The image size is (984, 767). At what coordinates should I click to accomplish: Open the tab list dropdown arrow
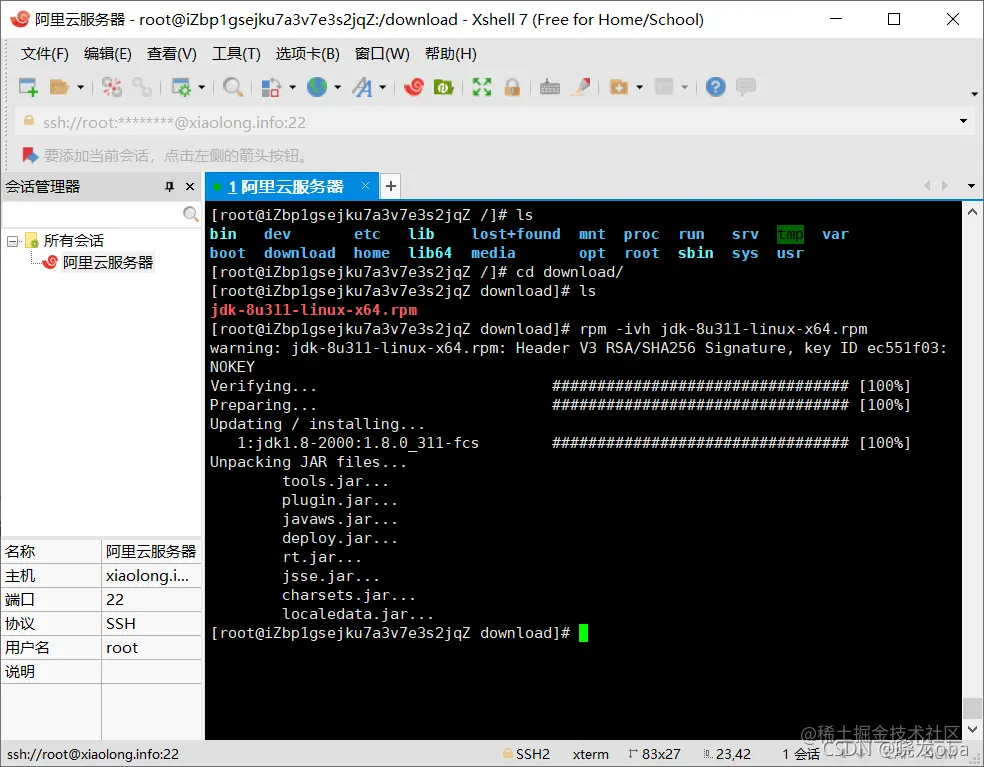click(x=971, y=186)
